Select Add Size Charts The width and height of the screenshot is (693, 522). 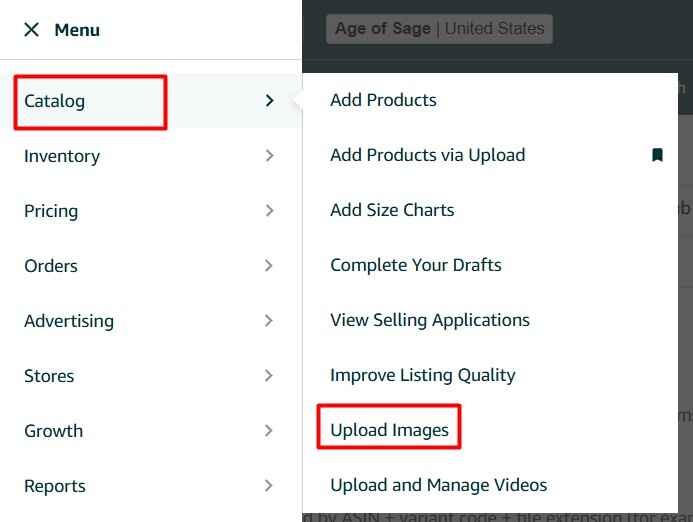392,210
